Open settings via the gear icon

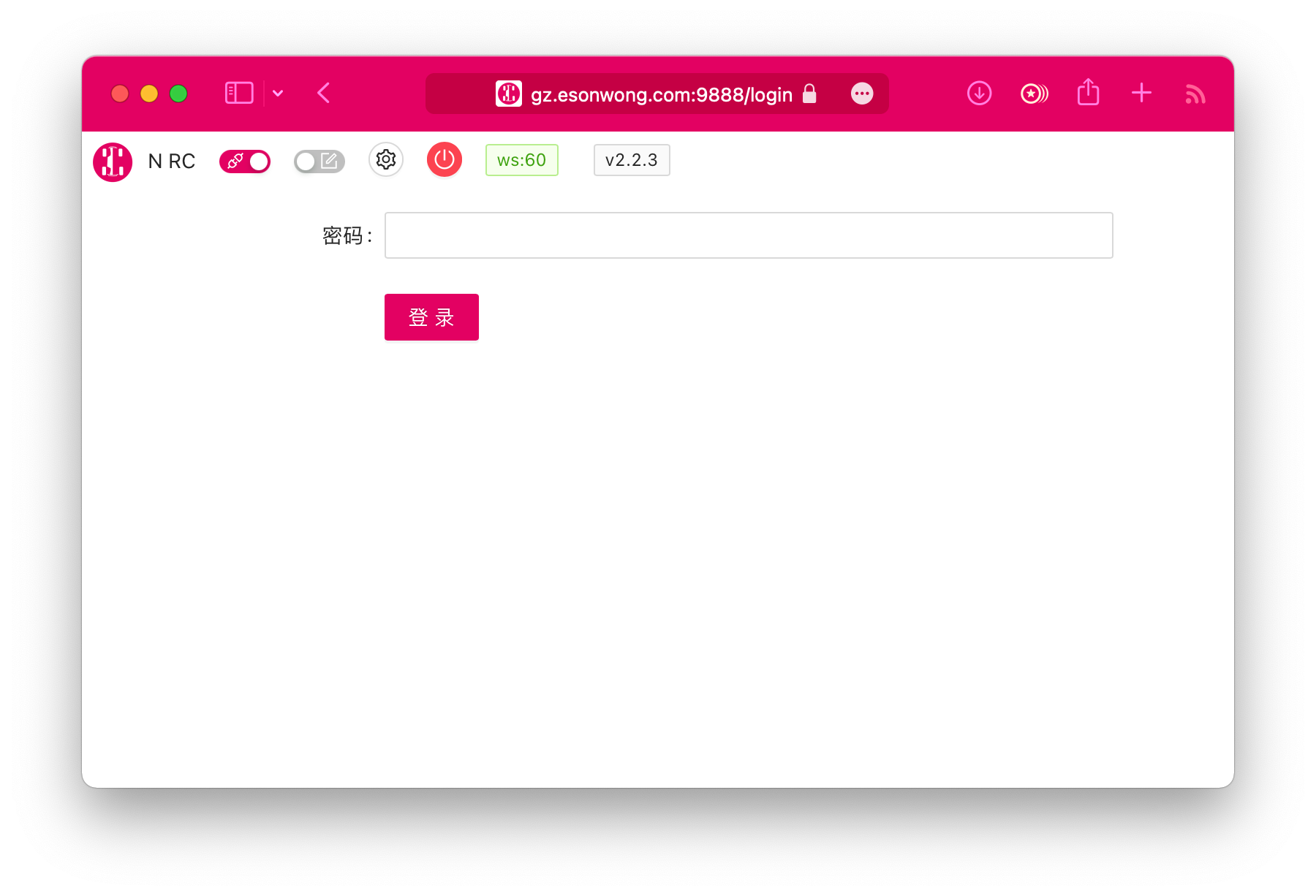click(x=386, y=159)
